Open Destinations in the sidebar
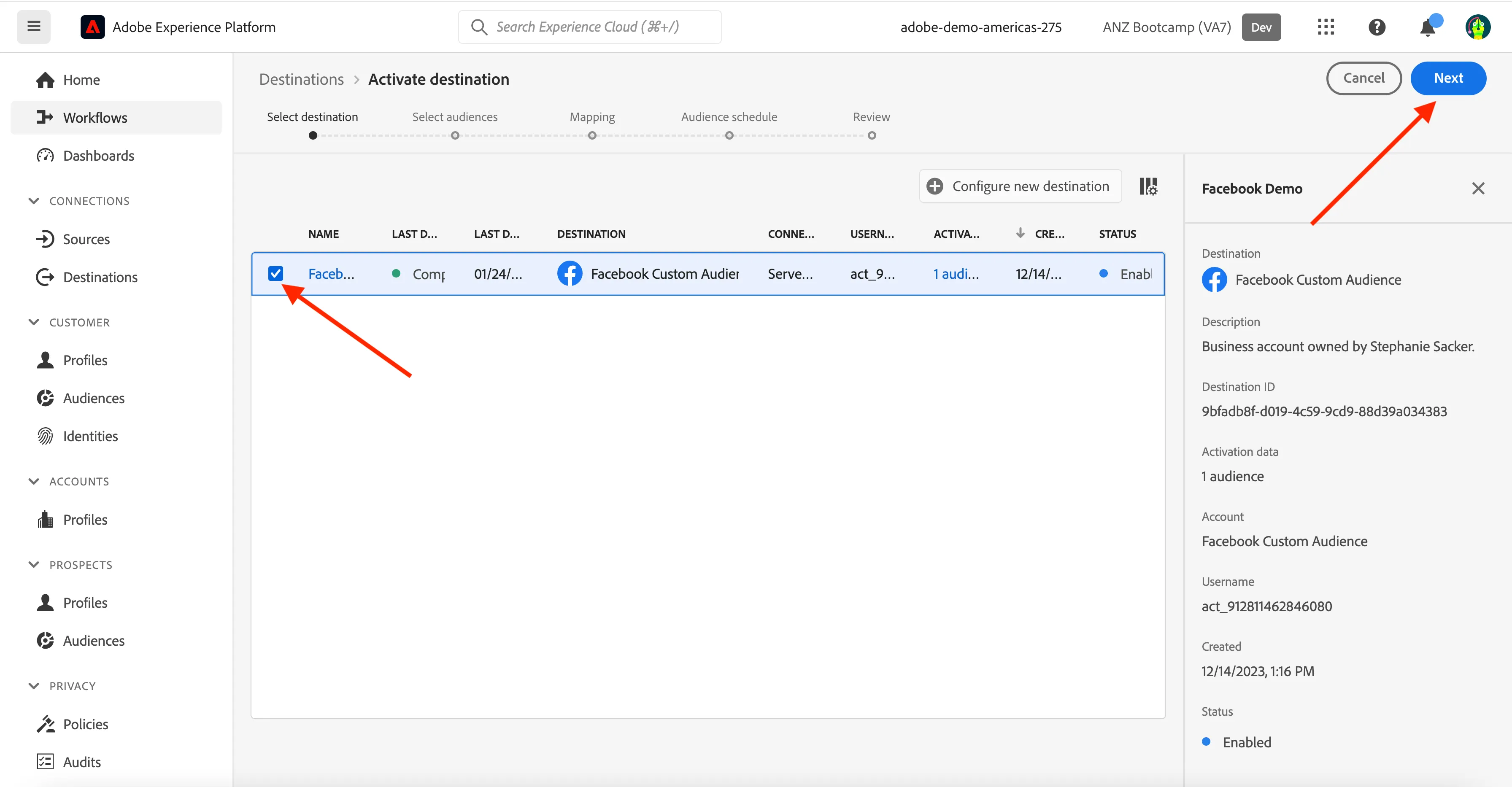 pos(116,277)
